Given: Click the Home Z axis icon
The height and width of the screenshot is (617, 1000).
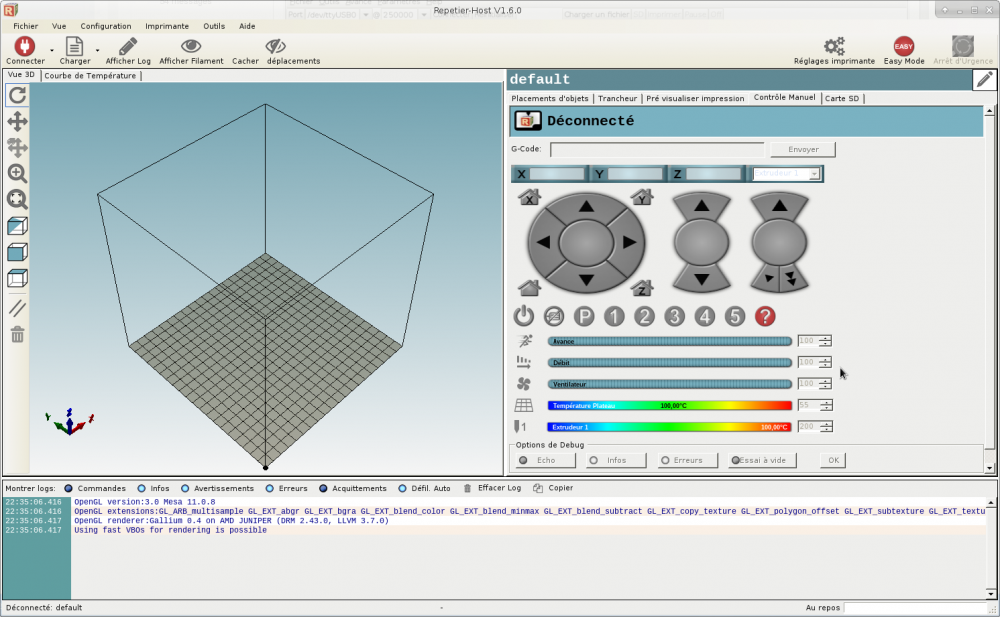Looking at the screenshot, I should (642, 288).
